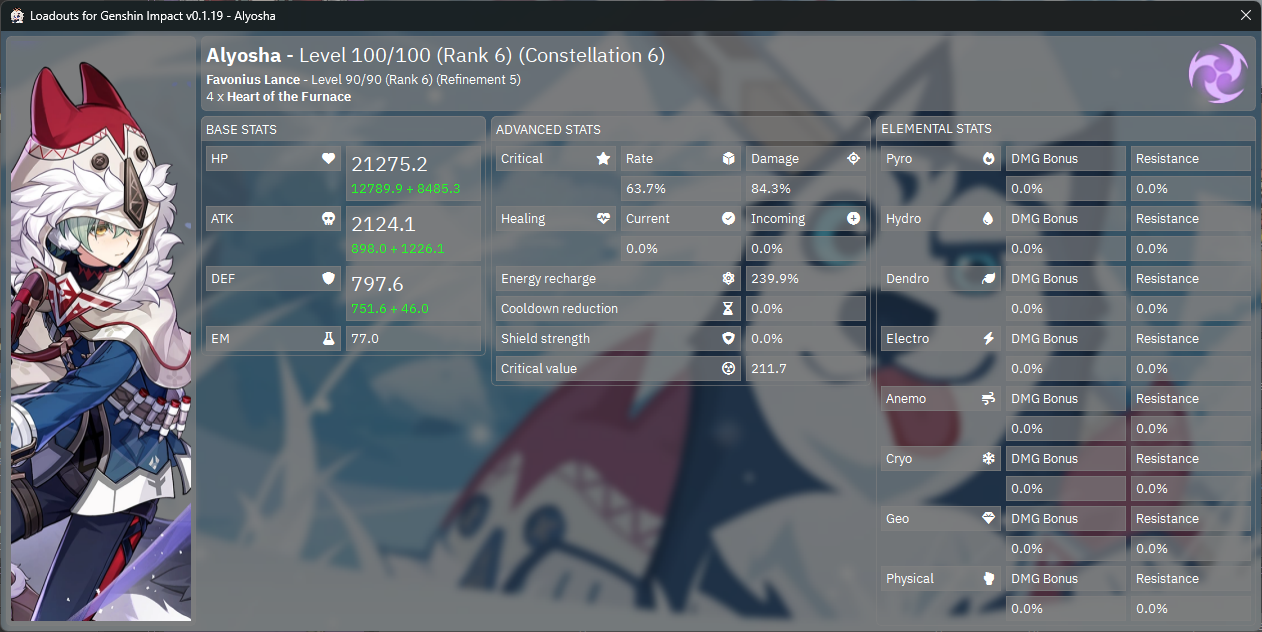1262x632 pixels.
Task: Click the Electro row DMG Bonus label
Action: [x=1066, y=339]
